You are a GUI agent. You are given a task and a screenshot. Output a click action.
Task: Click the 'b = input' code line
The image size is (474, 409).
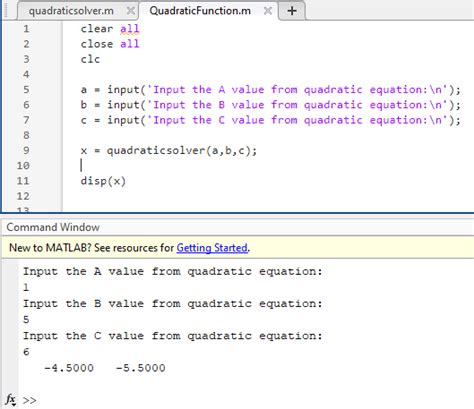[270, 105]
